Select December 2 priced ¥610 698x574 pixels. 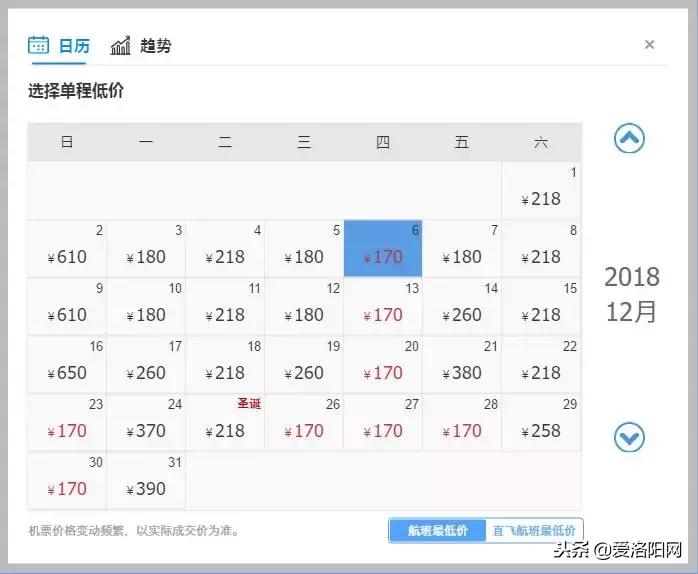click(x=67, y=248)
